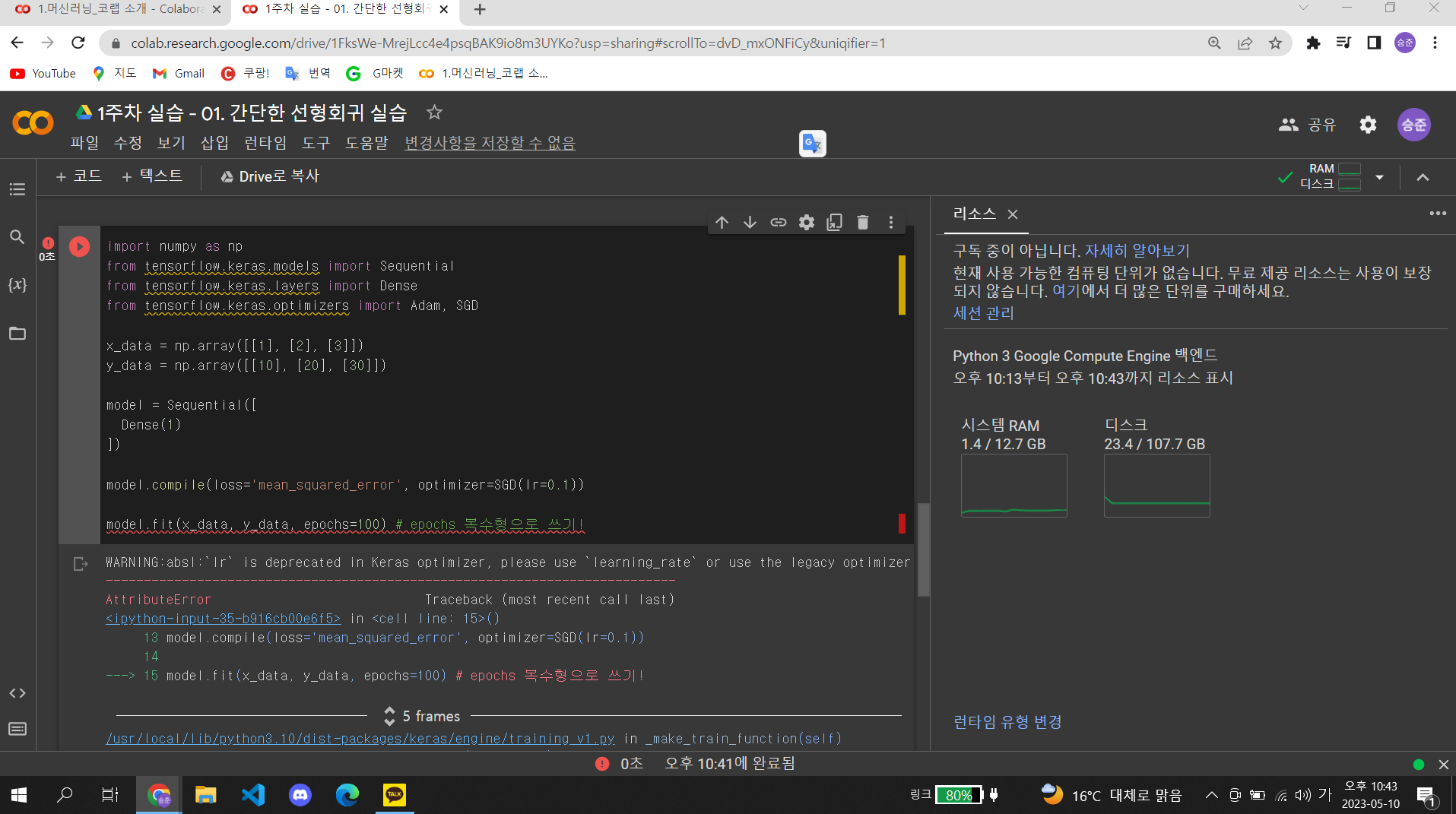This screenshot has width=1456, height=814.
Task: Click 변경사항을 저장할 수 없음 link
Action: pos(490,143)
